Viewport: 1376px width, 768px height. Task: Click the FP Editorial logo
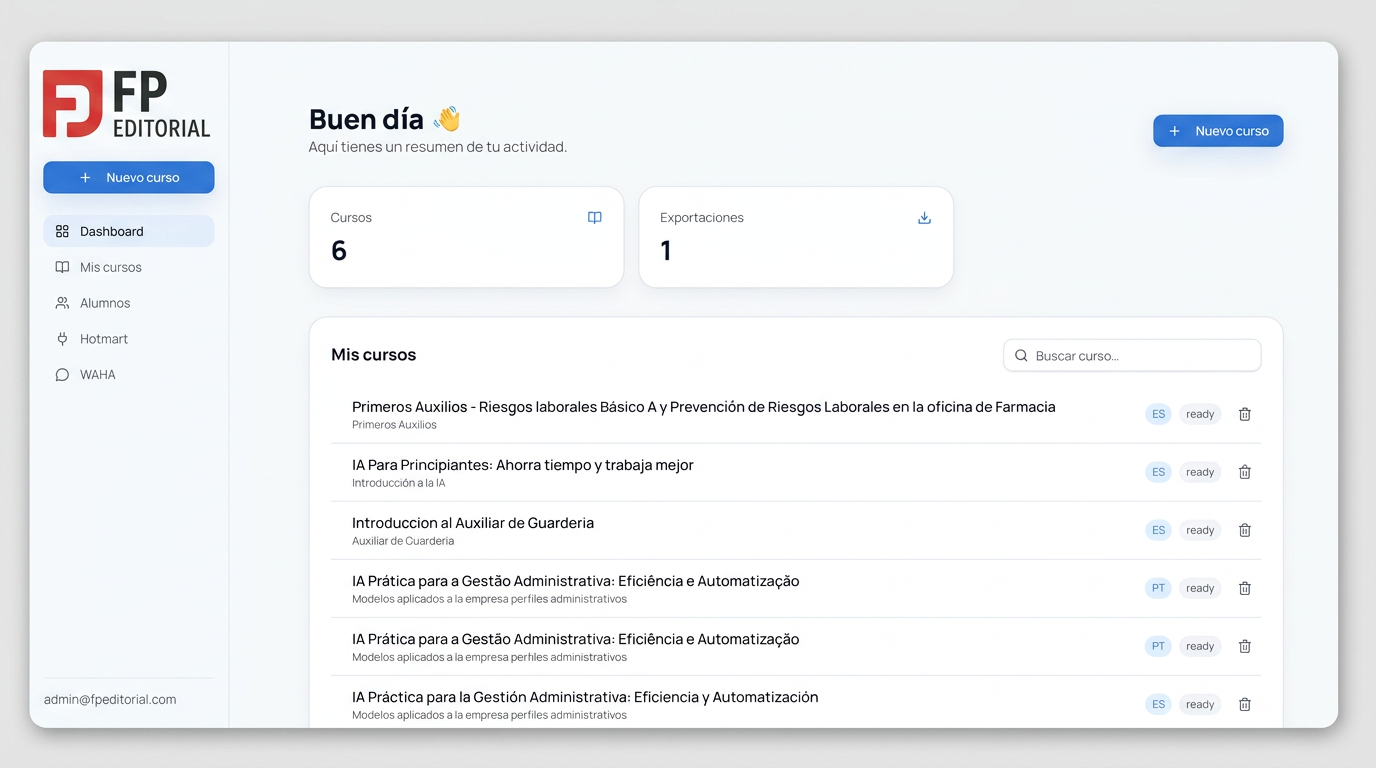[127, 104]
